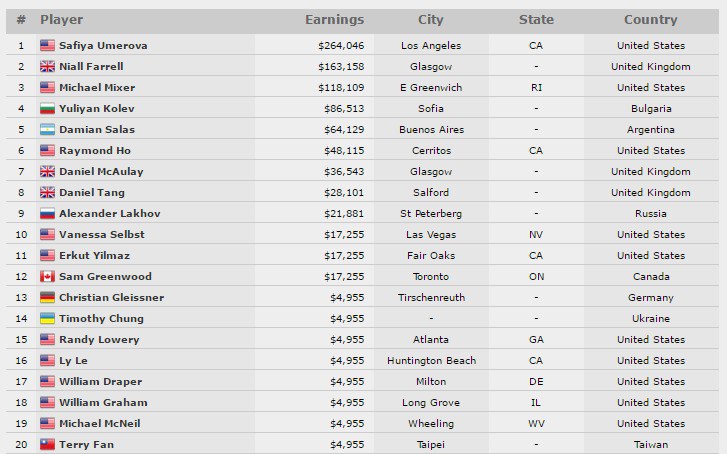Click the UK flag beside Niall Farrell
727x454 pixels.
pyautogui.click(x=47, y=67)
